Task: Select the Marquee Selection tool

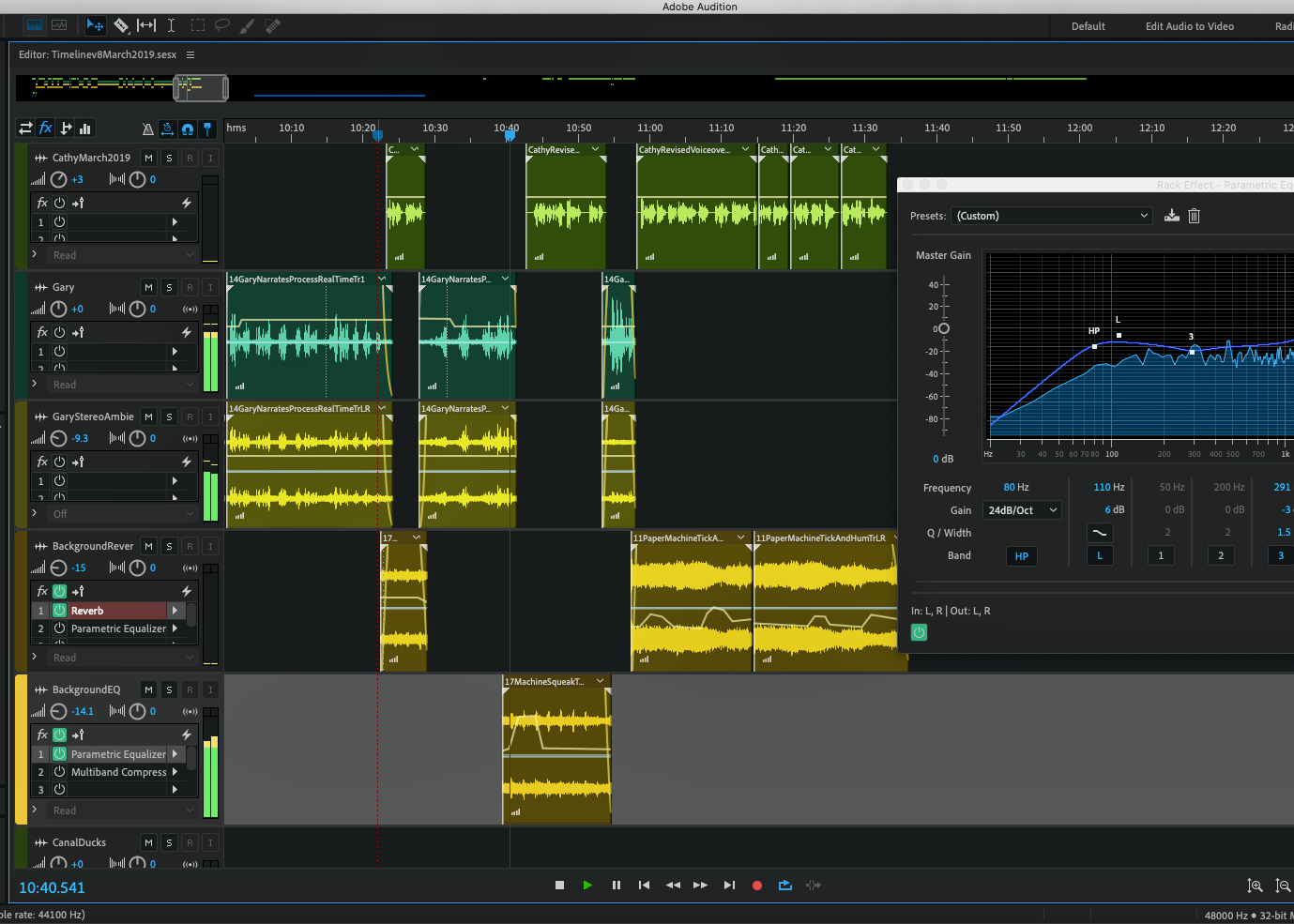Action: [198, 25]
